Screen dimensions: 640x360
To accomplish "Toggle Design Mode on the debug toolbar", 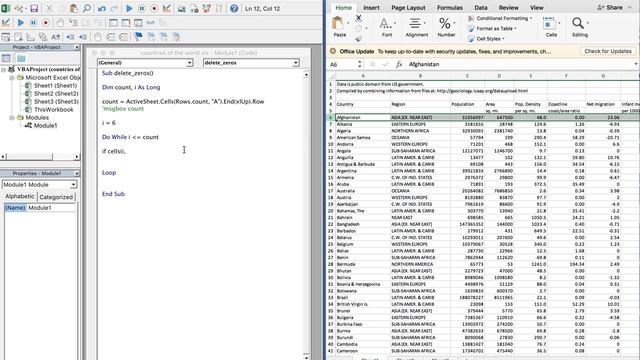I will click(6, 23).
